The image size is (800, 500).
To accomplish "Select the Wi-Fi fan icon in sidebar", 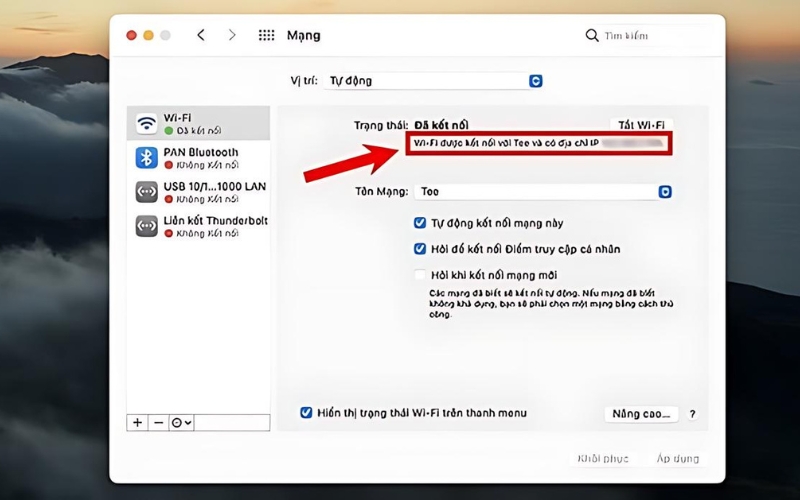I will [146, 123].
